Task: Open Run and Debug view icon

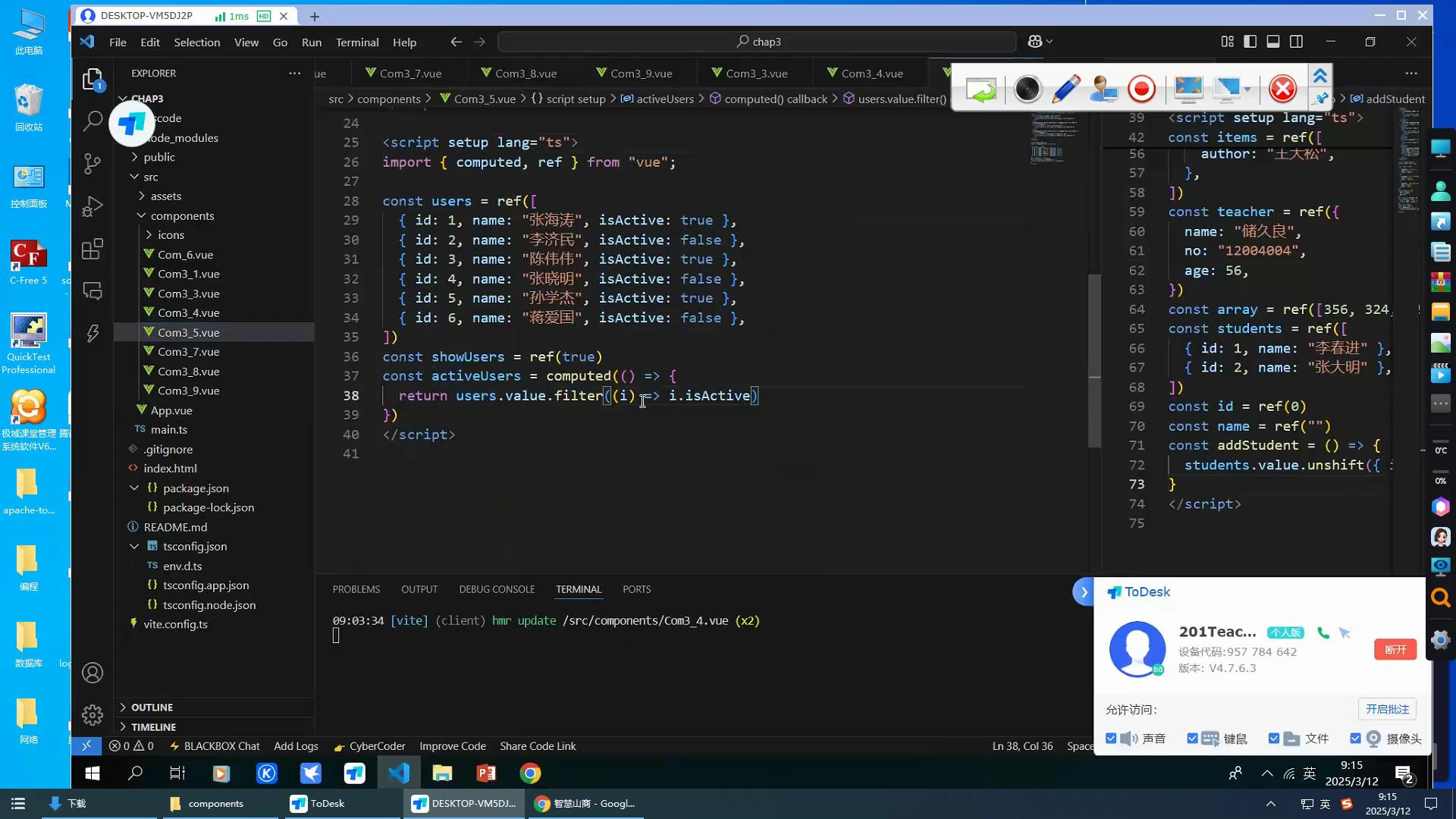Action: [93, 206]
